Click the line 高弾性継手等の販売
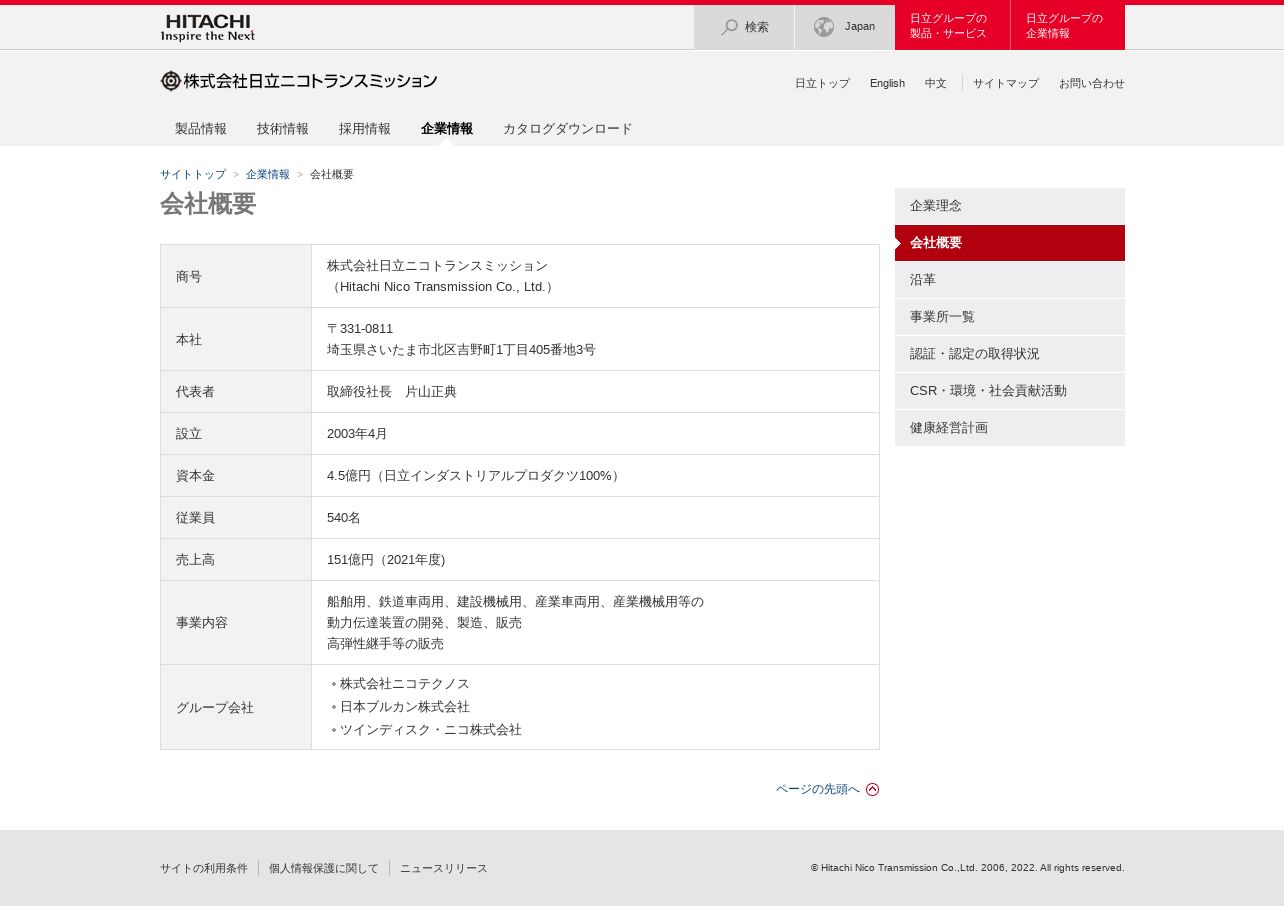 [x=385, y=644]
